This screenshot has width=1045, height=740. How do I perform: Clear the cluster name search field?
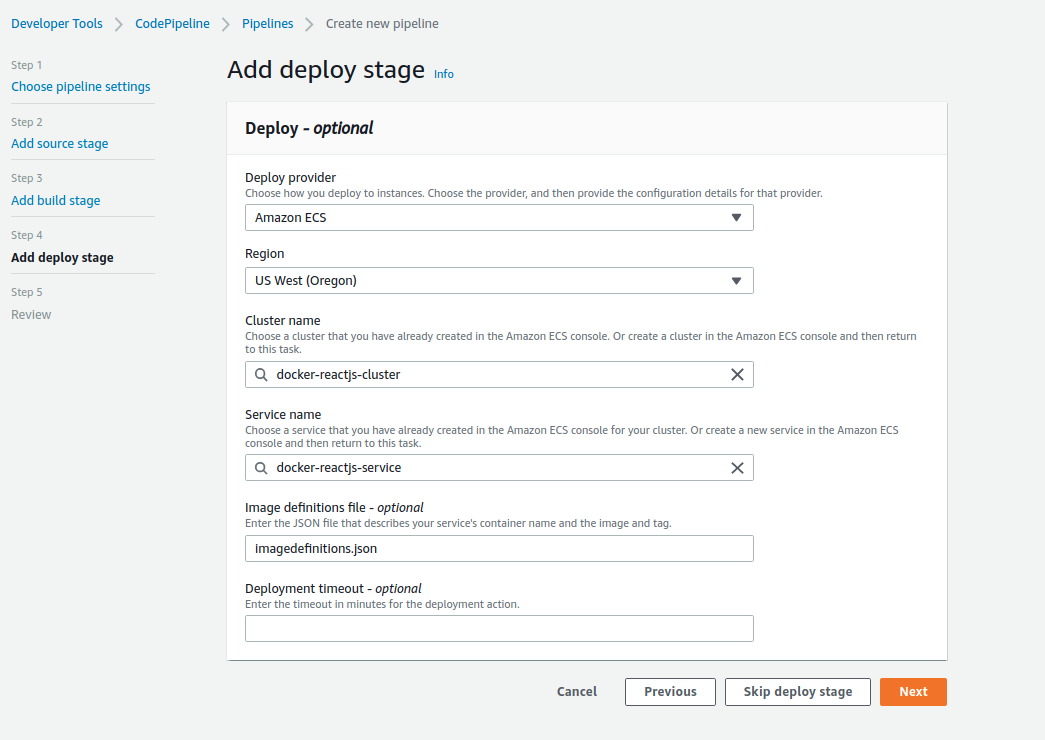pyautogui.click(x=738, y=374)
